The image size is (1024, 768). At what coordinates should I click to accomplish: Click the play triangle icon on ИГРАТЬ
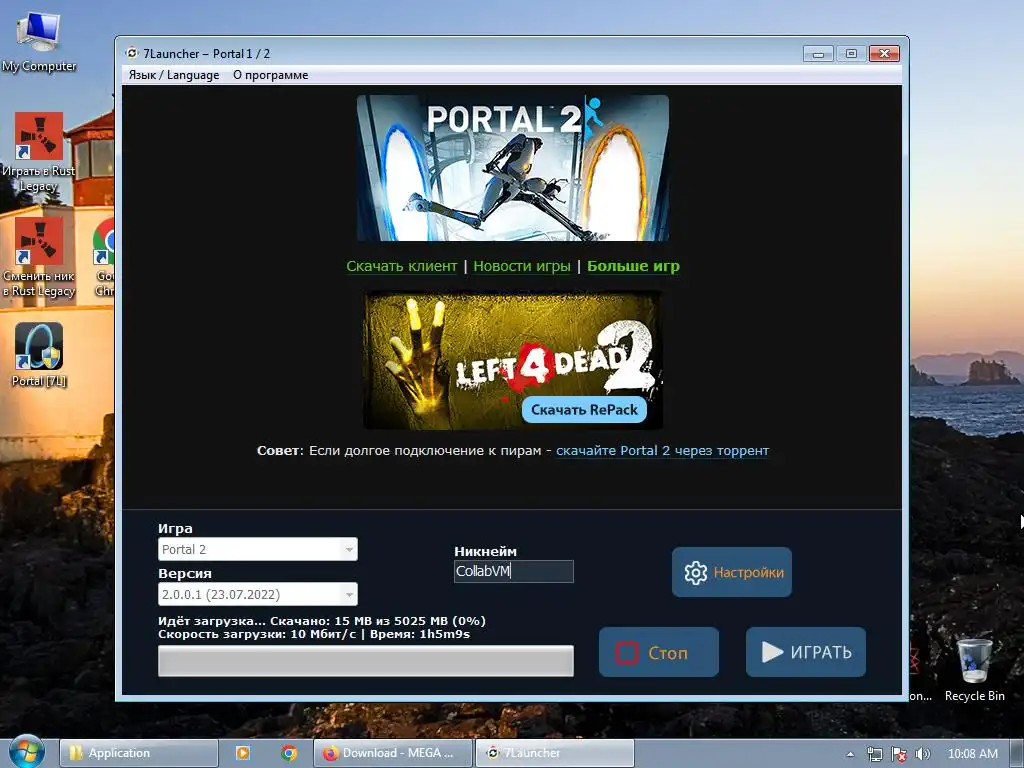pyautogui.click(x=772, y=652)
